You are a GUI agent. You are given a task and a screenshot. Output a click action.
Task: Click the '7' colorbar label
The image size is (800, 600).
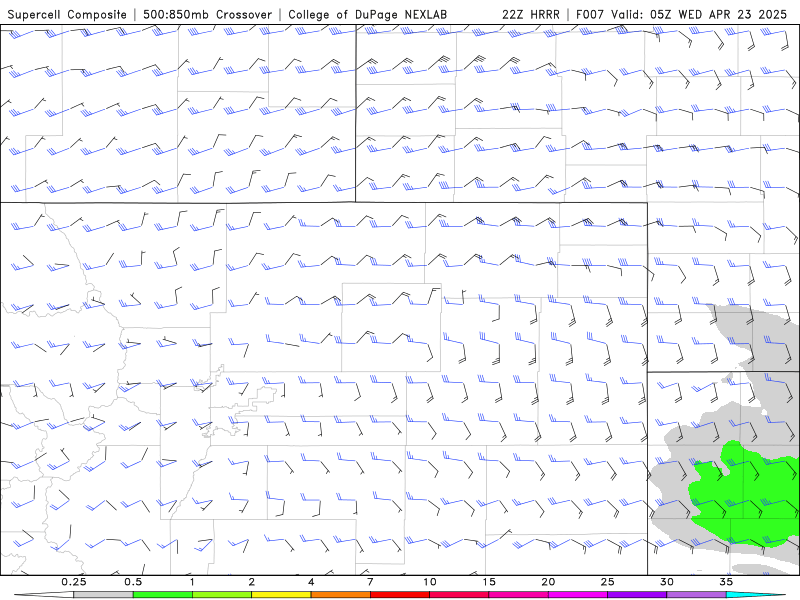pos(370,582)
